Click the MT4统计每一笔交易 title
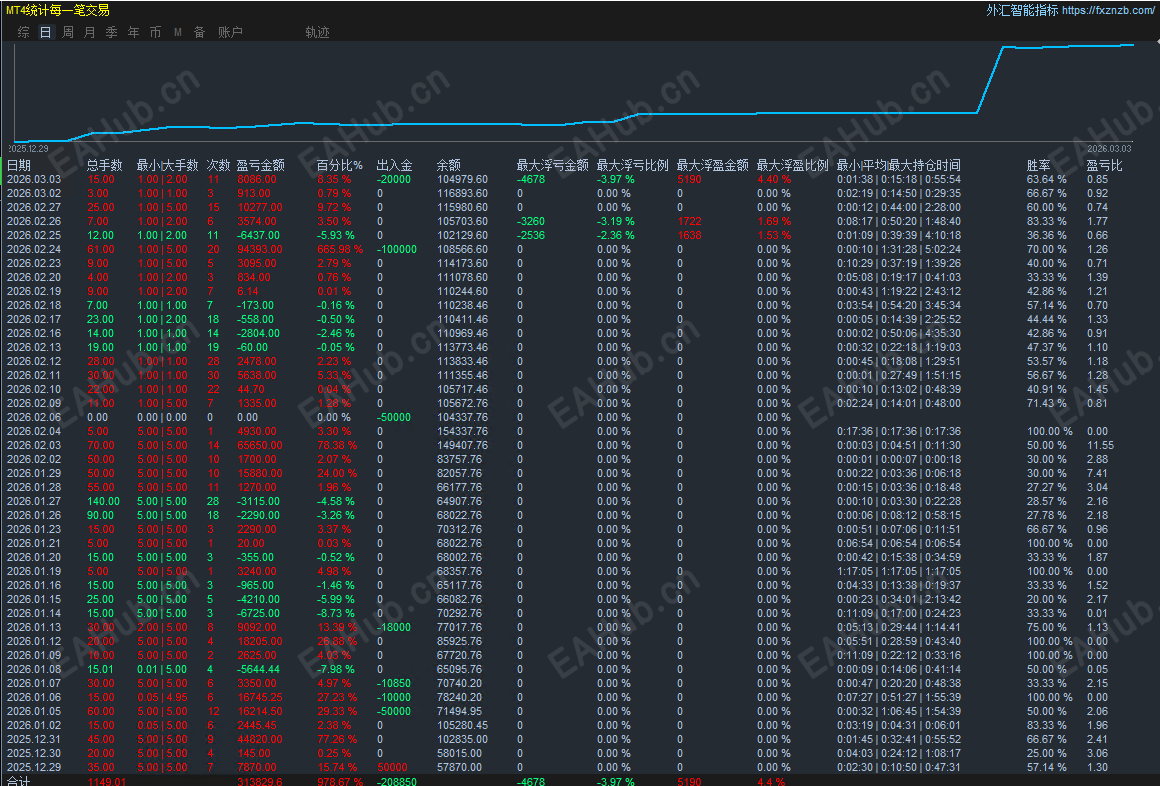 coord(58,10)
